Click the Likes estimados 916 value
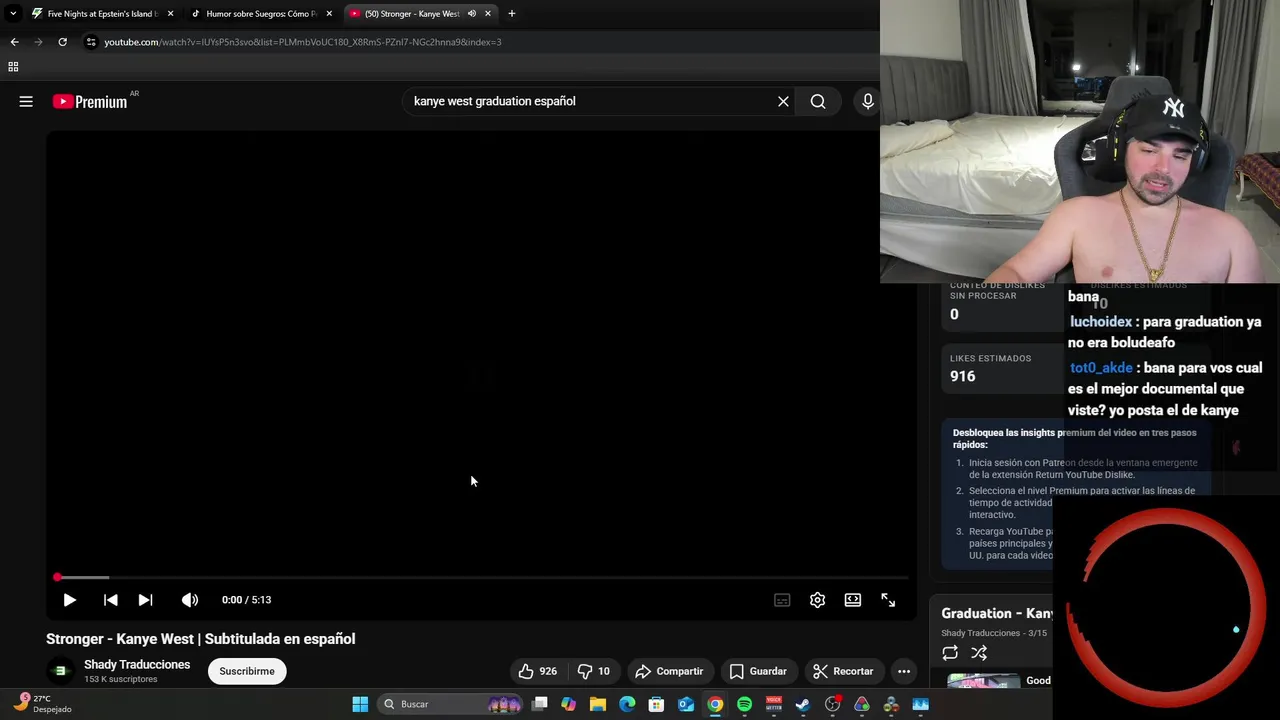 tap(962, 376)
